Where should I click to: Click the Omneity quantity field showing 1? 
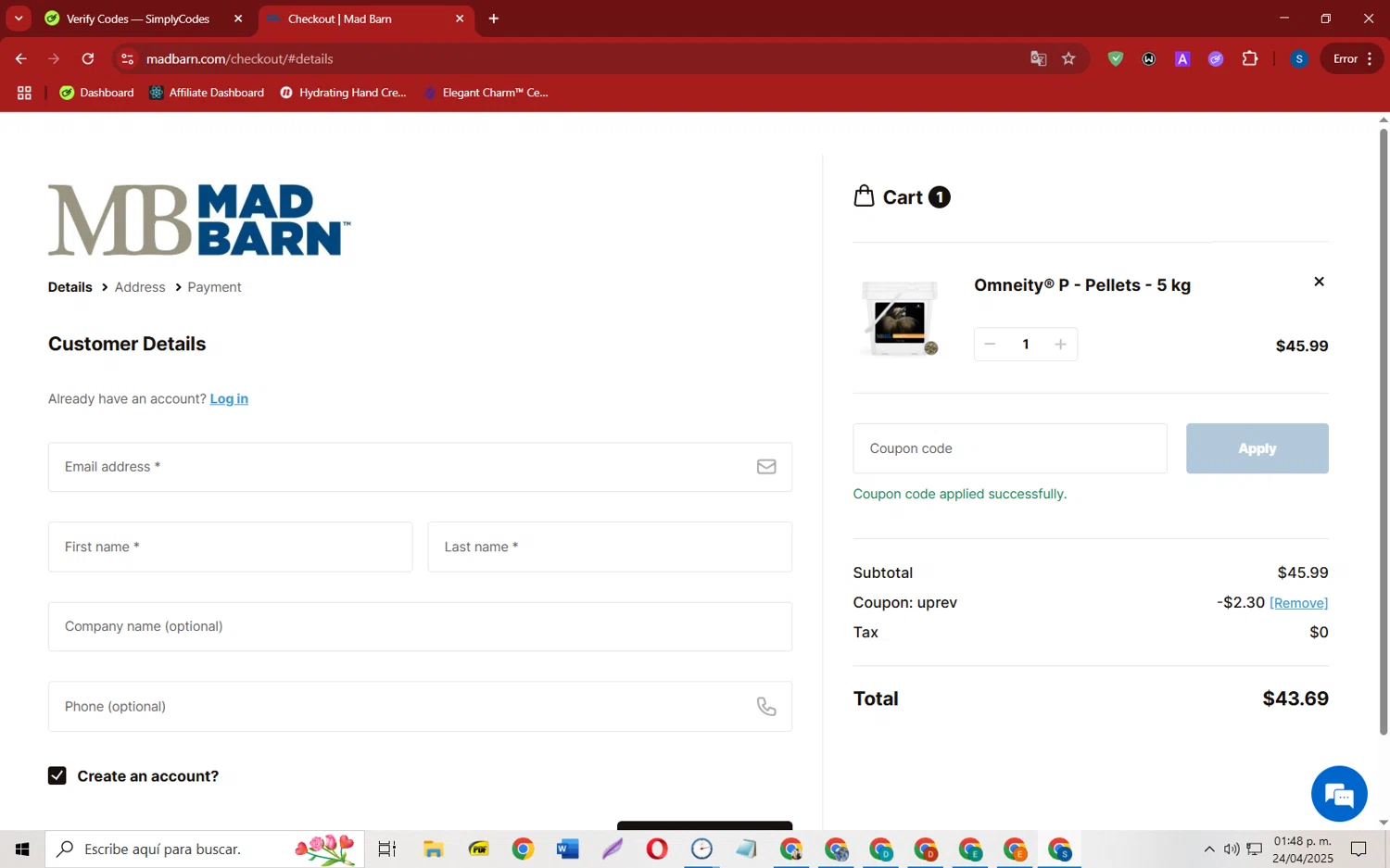(x=1025, y=345)
